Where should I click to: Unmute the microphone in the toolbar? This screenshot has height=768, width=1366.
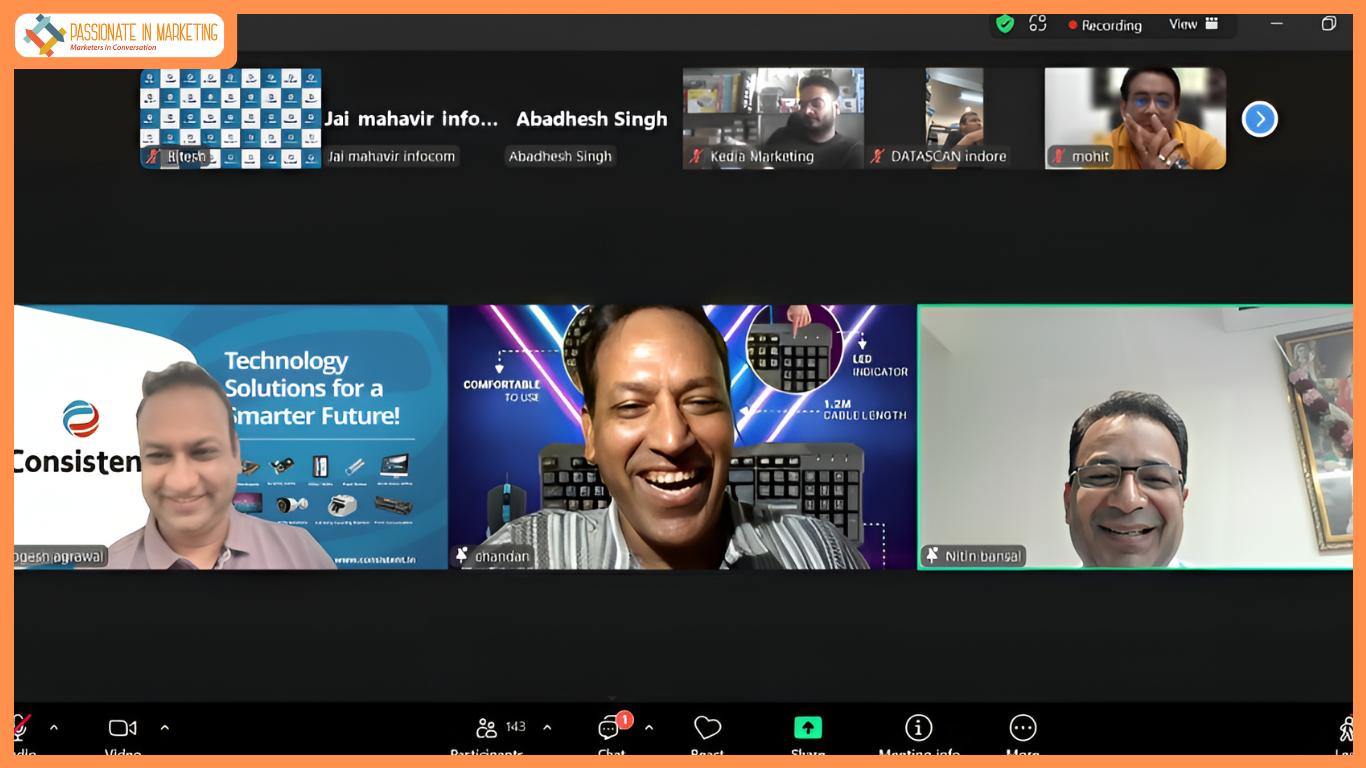click(22, 728)
